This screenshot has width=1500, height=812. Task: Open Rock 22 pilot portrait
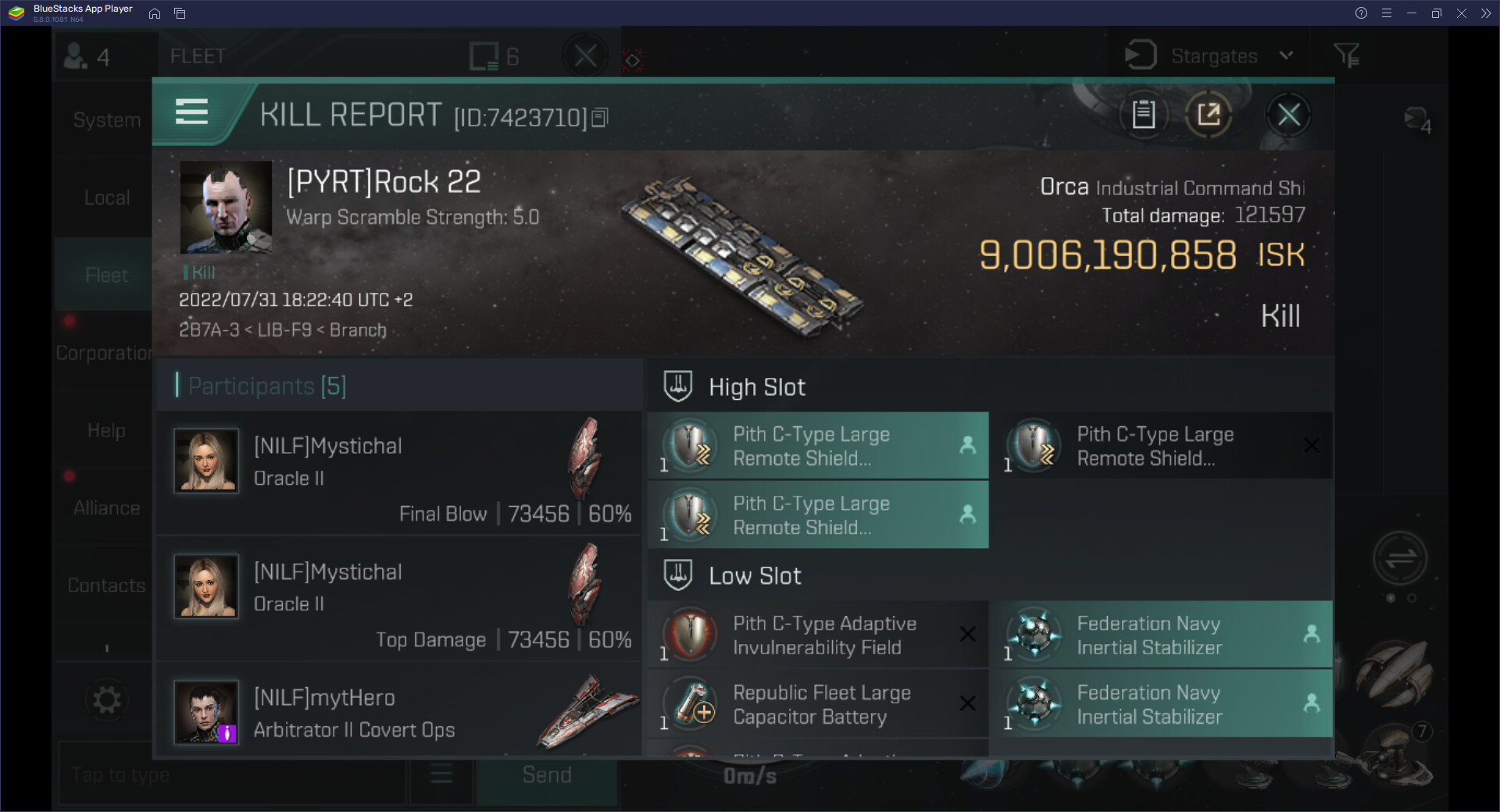point(226,207)
